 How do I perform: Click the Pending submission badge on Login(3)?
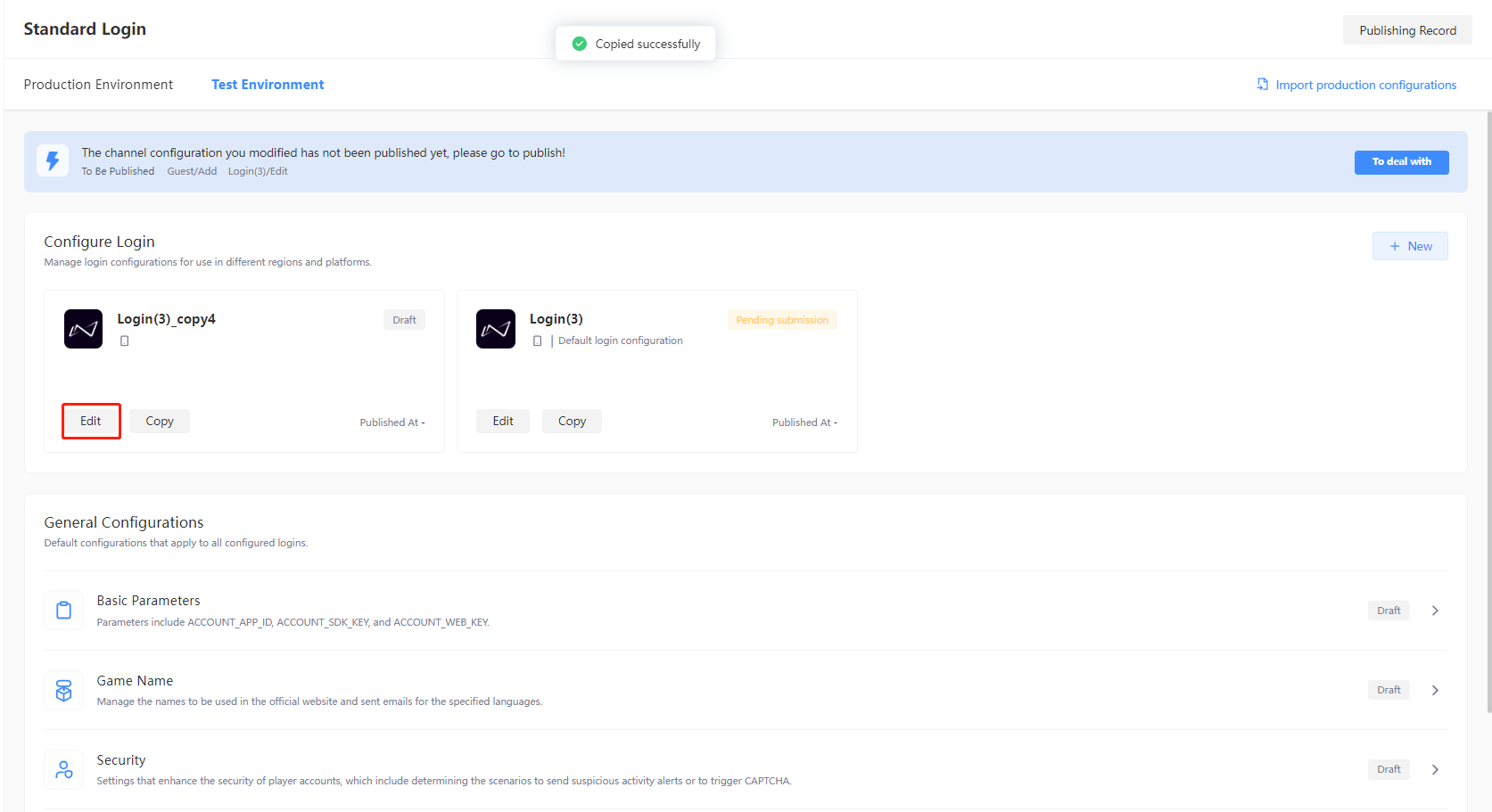(x=782, y=320)
